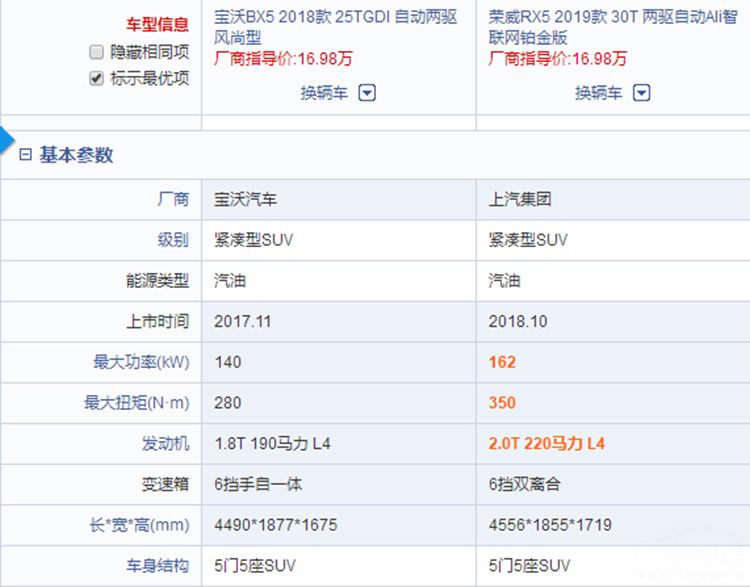This screenshot has width=750, height=587.
Task: Select the 换辆车 text under 宝沃BX5
Action: point(324,93)
